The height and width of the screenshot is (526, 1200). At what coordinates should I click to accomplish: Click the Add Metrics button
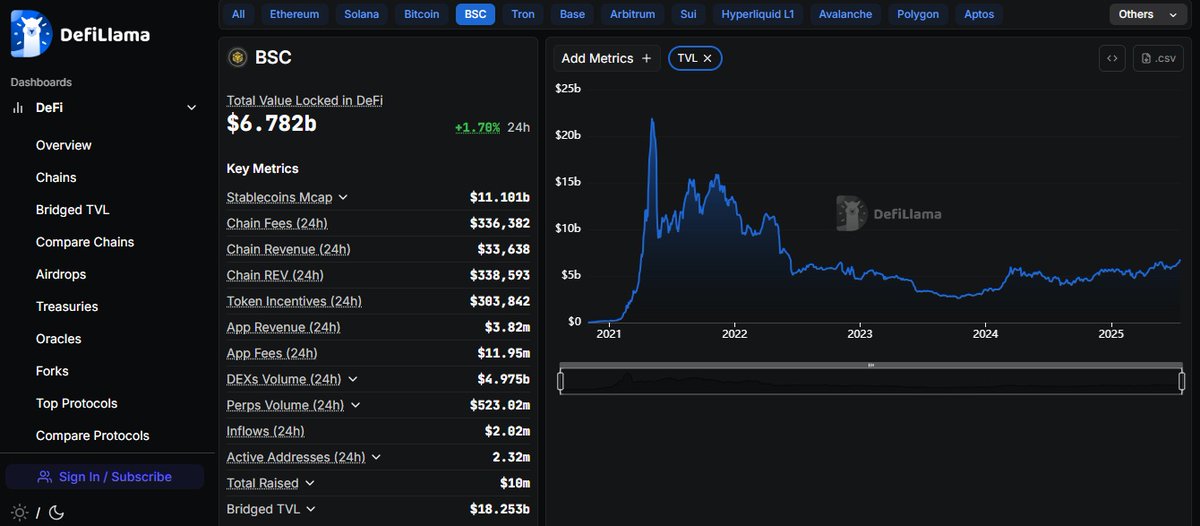[606, 58]
